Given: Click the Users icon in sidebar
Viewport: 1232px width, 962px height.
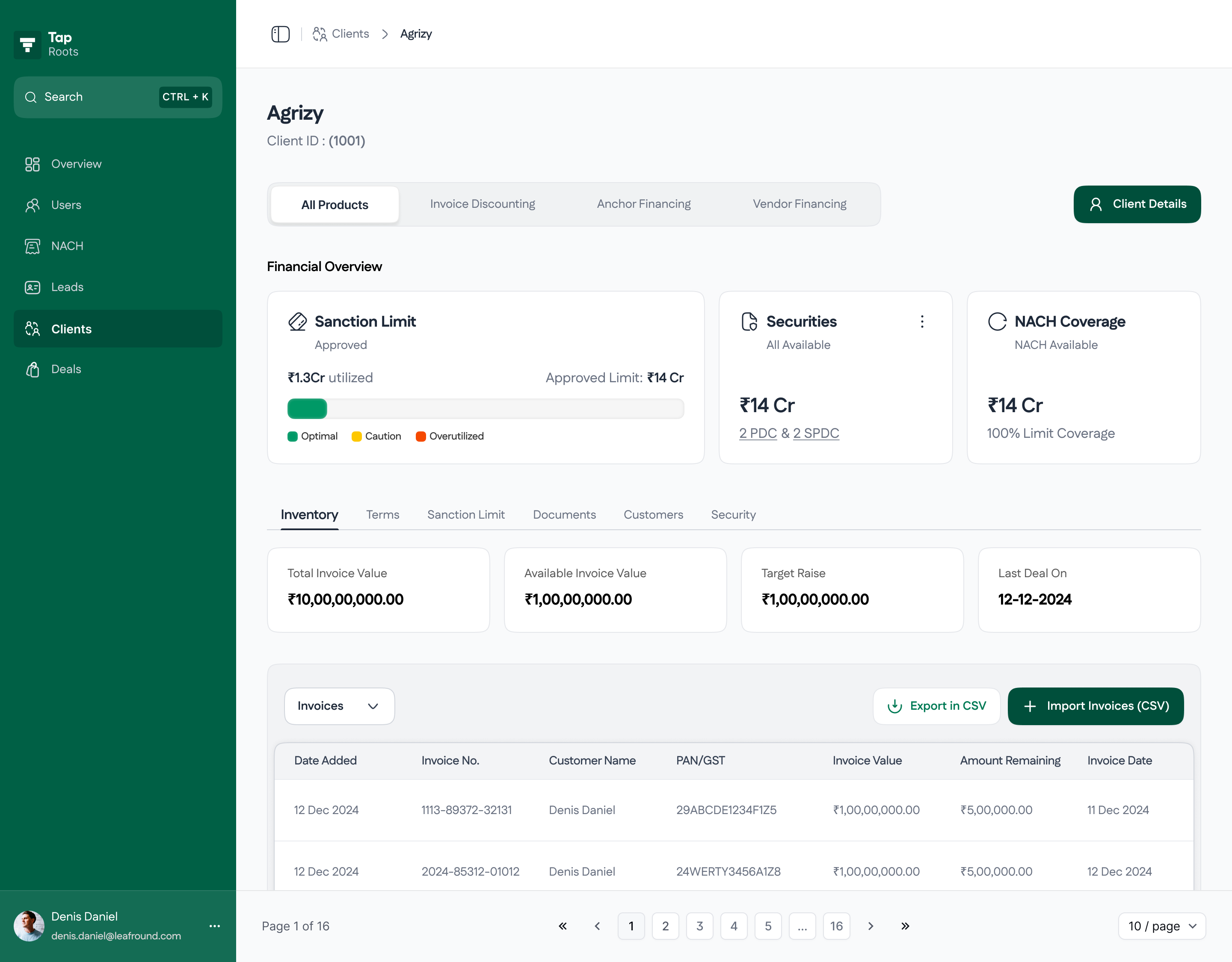Looking at the screenshot, I should coord(32,205).
